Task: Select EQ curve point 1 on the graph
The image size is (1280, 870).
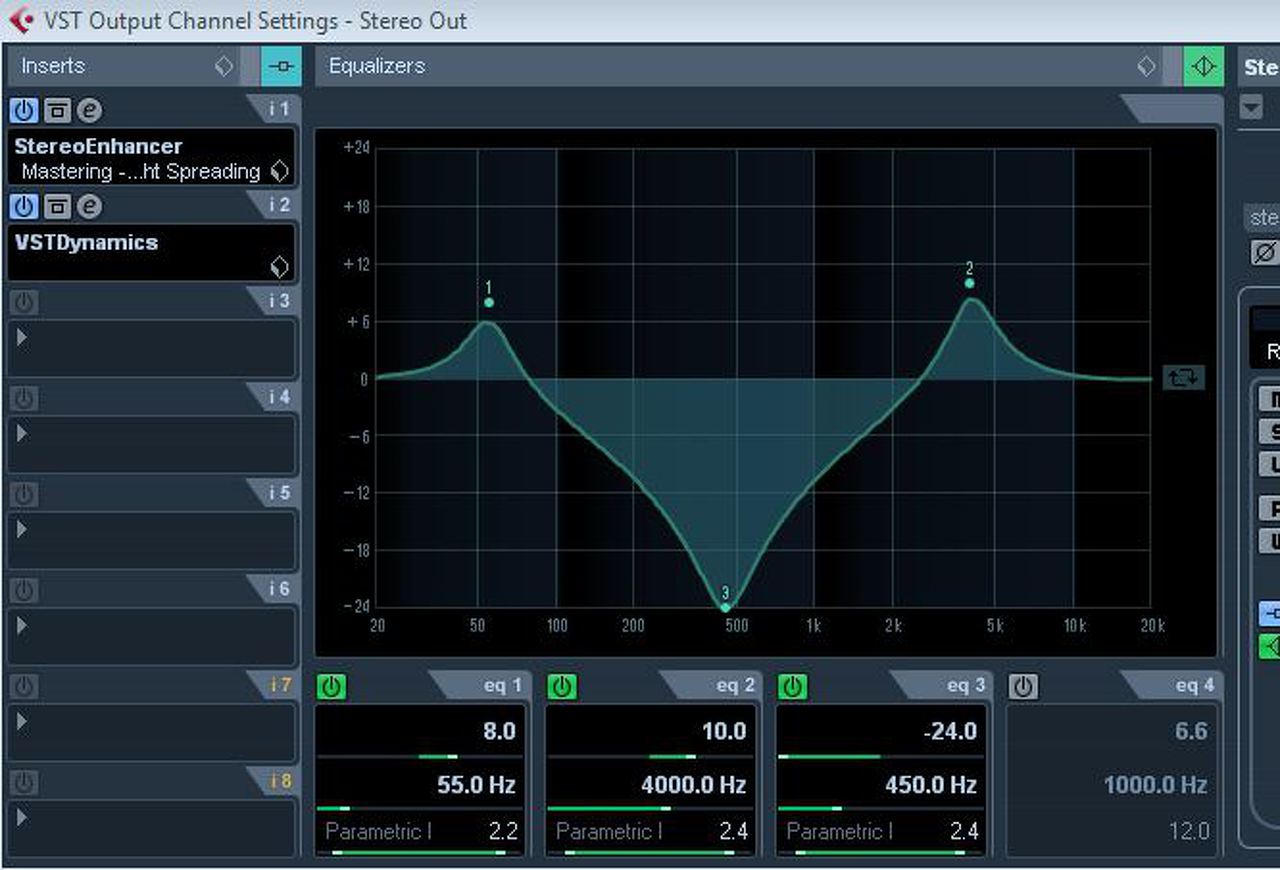Action: (x=489, y=302)
